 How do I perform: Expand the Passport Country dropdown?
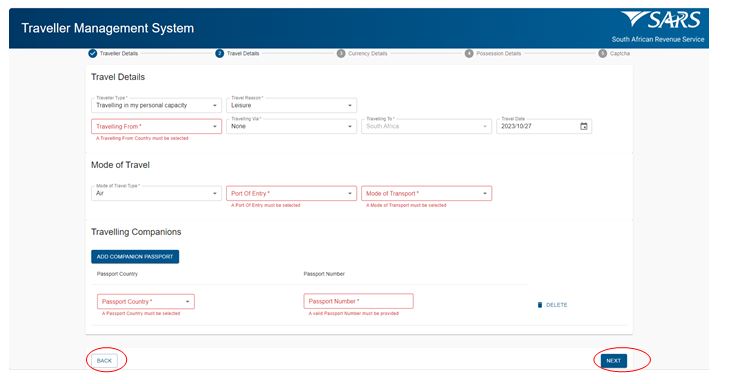pyautogui.click(x=146, y=301)
